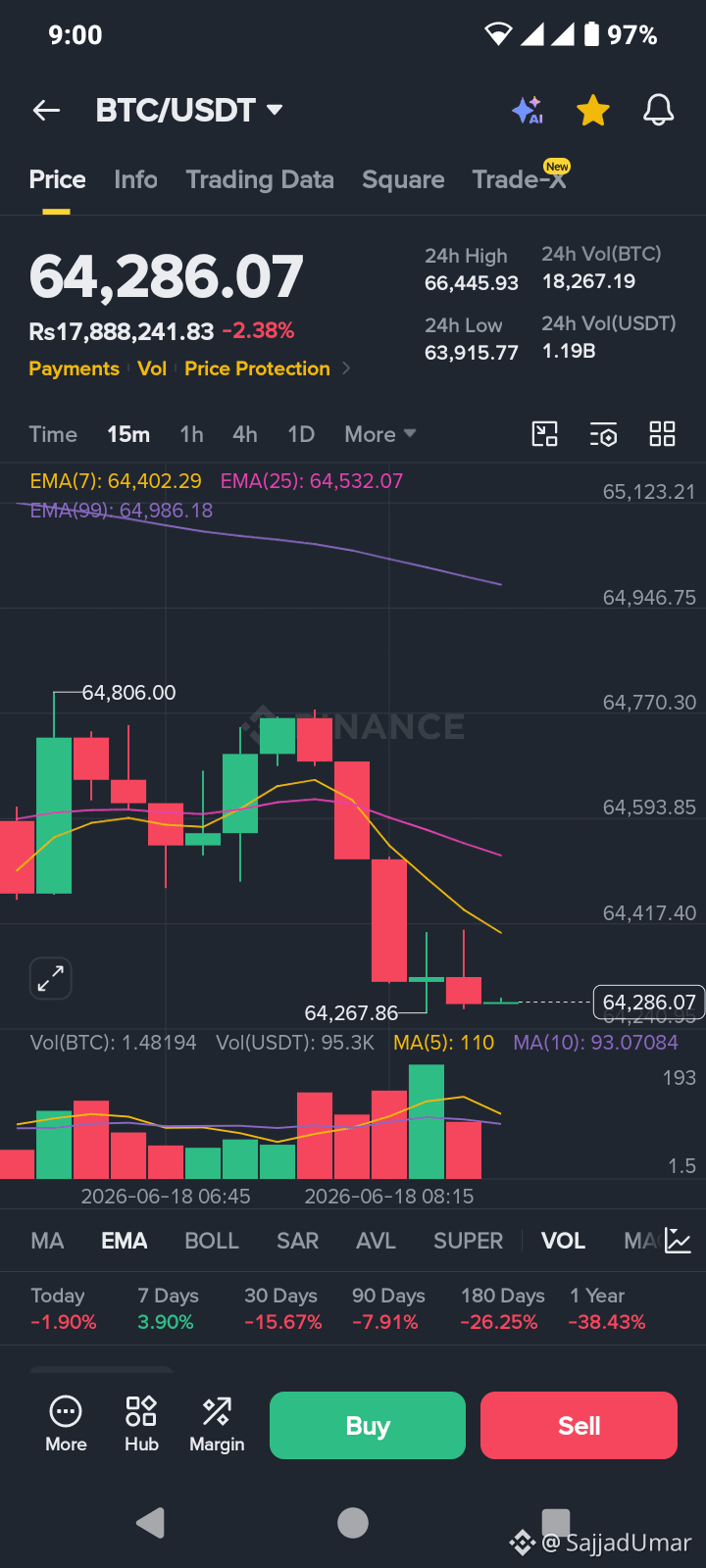This screenshot has height=1568, width=706.
Task: Select the EMA(99) legend value
Action: [x=122, y=511]
